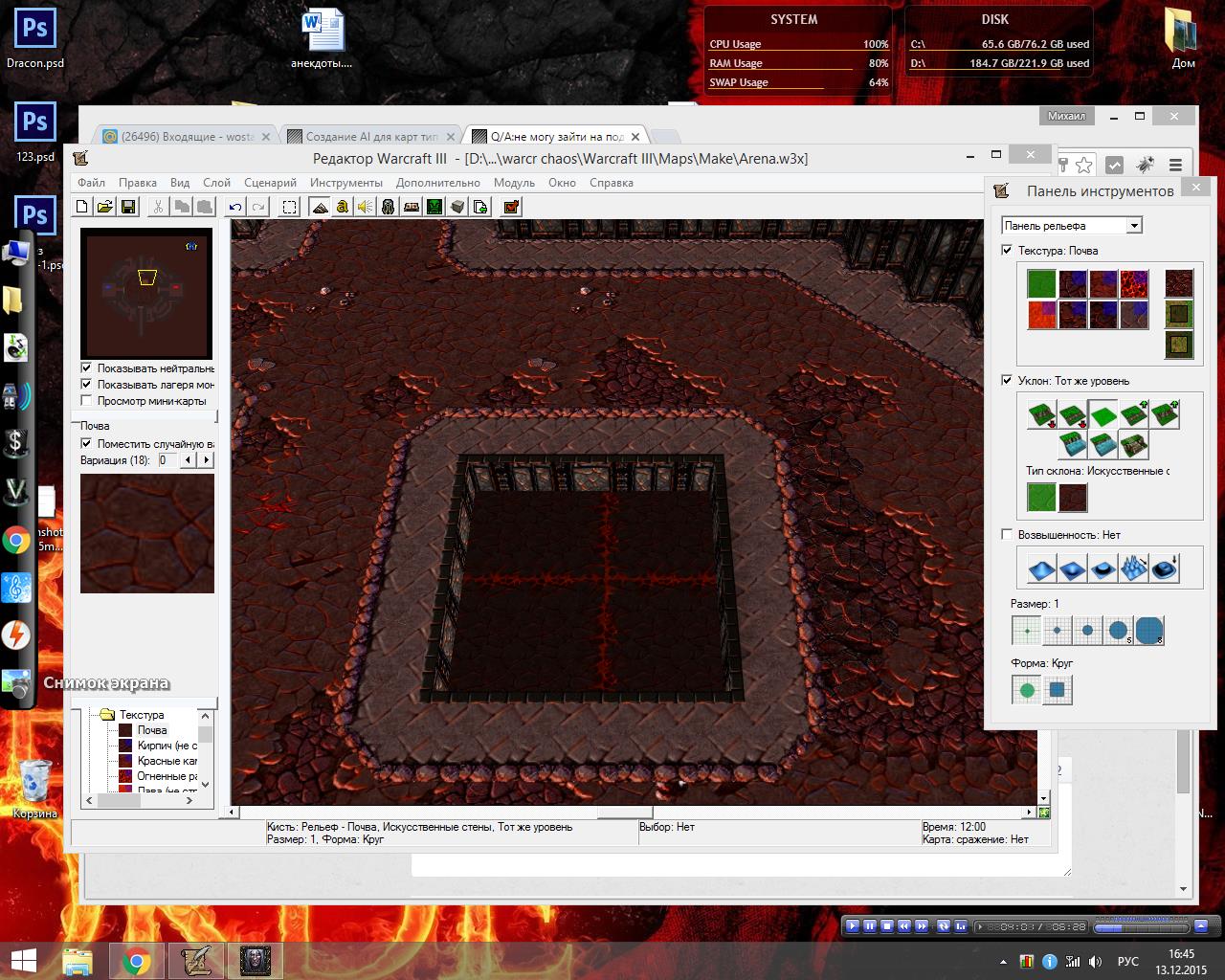Activate the selection rectangle tool
1225x980 pixels.
(290, 207)
